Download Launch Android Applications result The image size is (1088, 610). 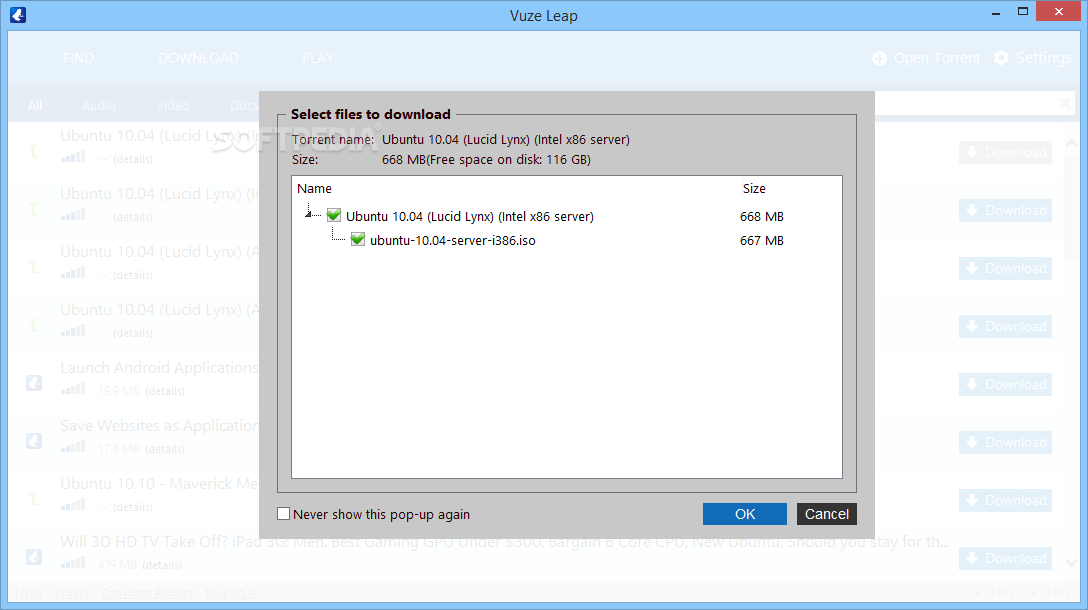coord(1005,384)
